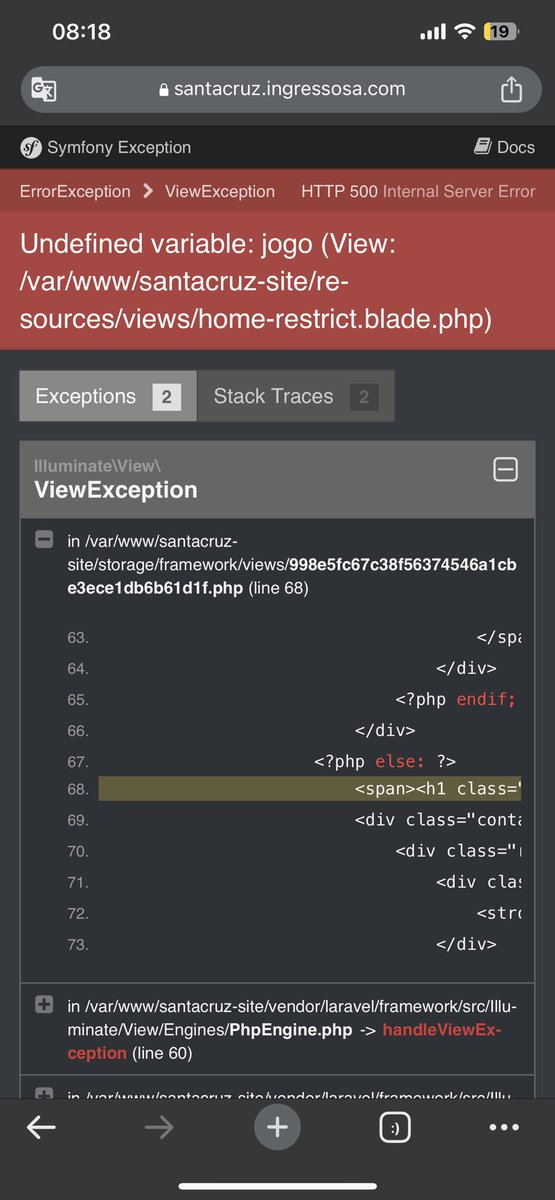Click the Symfony logo icon
This screenshot has width=555, height=1200.
click(x=31, y=147)
